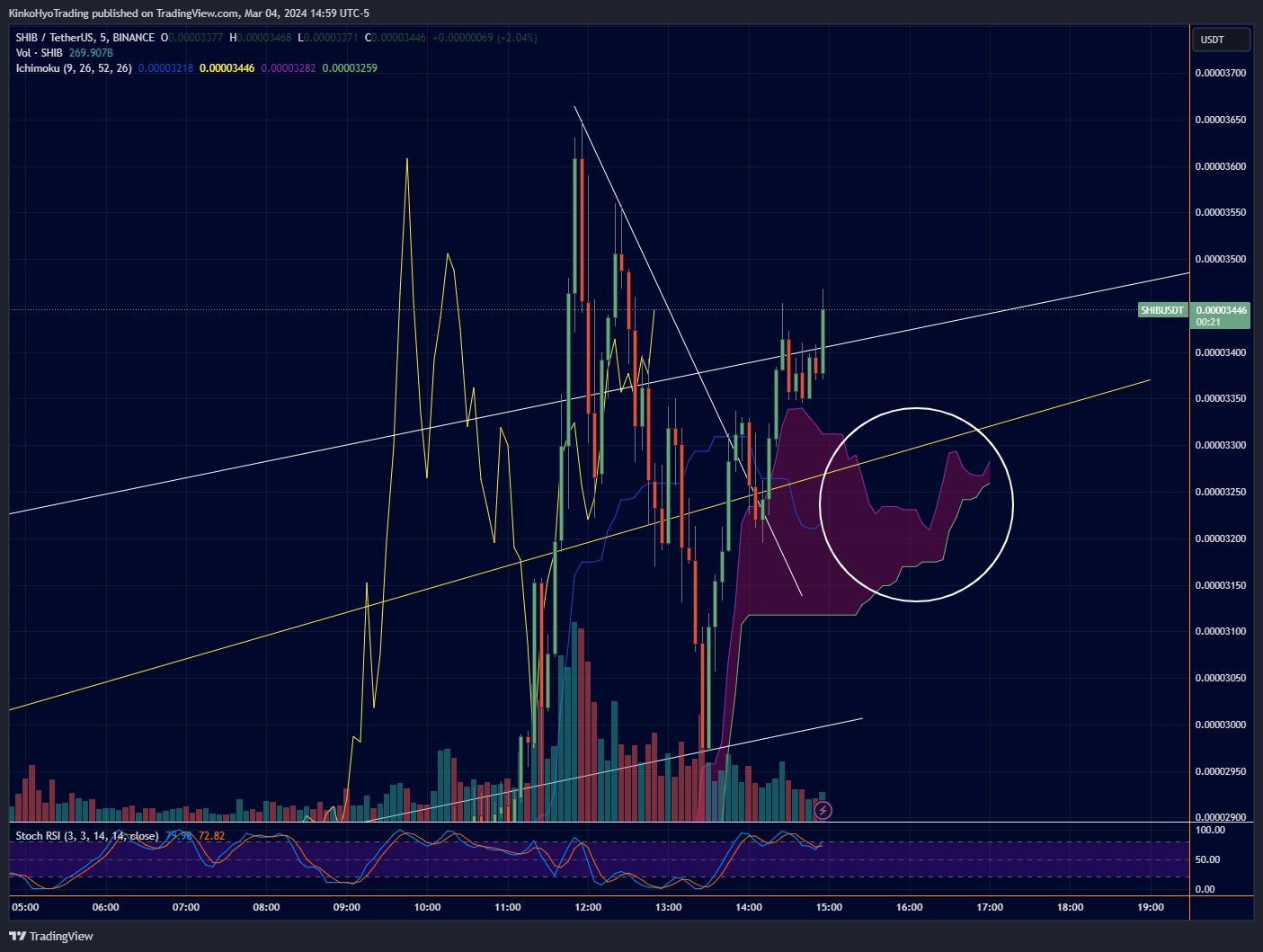Click the TradingView logo at the bottom
1263x952 pixels.
coord(51,936)
